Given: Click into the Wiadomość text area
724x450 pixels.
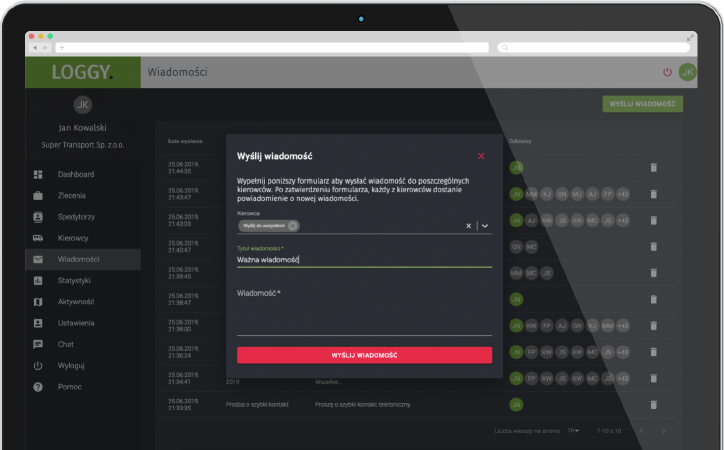Looking at the screenshot, I should click(364, 315).
